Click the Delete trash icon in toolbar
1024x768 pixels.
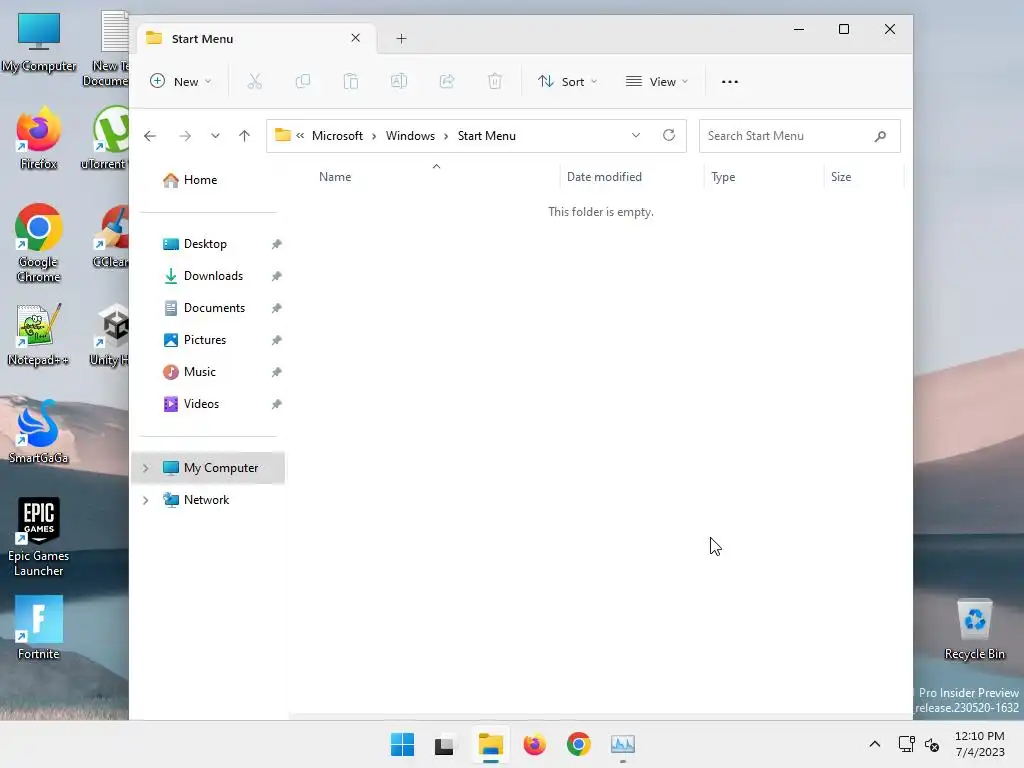[495, 82]
